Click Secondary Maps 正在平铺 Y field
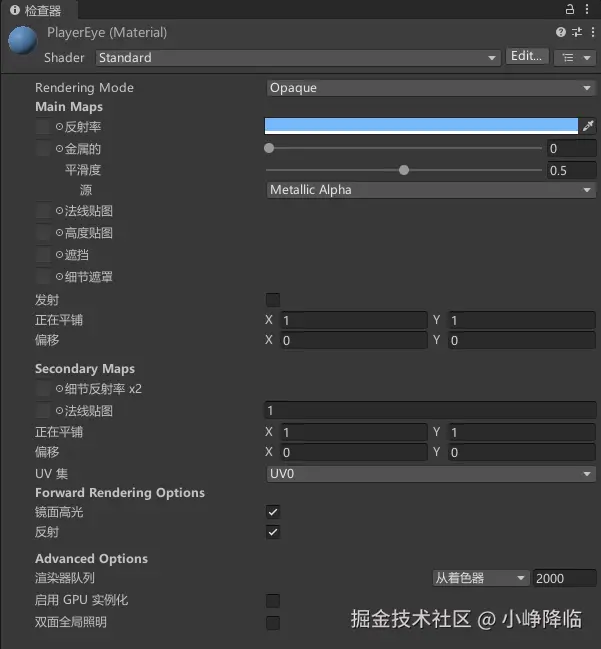Screen dimensions: 601x649 pyautogui.click(x=522, y=432)
